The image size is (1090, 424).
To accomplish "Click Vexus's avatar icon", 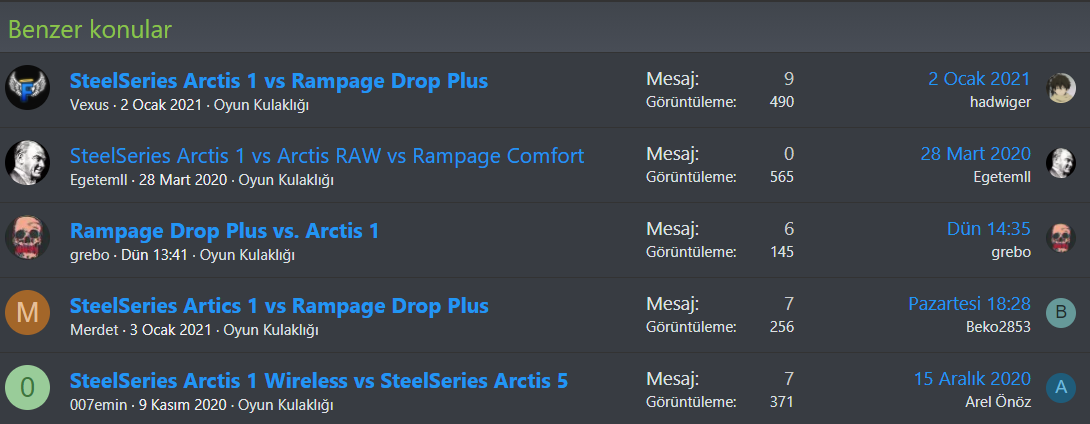I will tap(27, 89).
